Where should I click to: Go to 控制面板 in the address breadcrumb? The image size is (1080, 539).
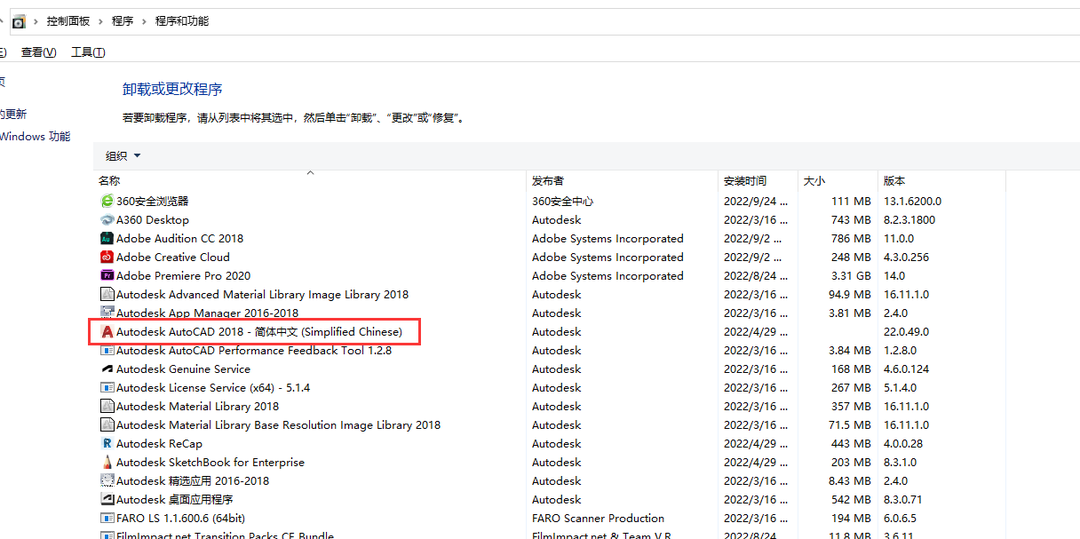click(x=68, y=21)
